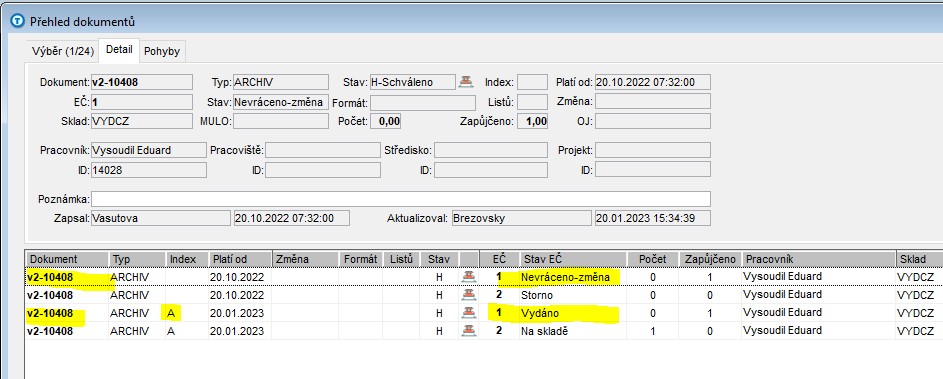943x379 pixels.
Task: Select the row with status Vydáno
Action: [x=484, y=313]
